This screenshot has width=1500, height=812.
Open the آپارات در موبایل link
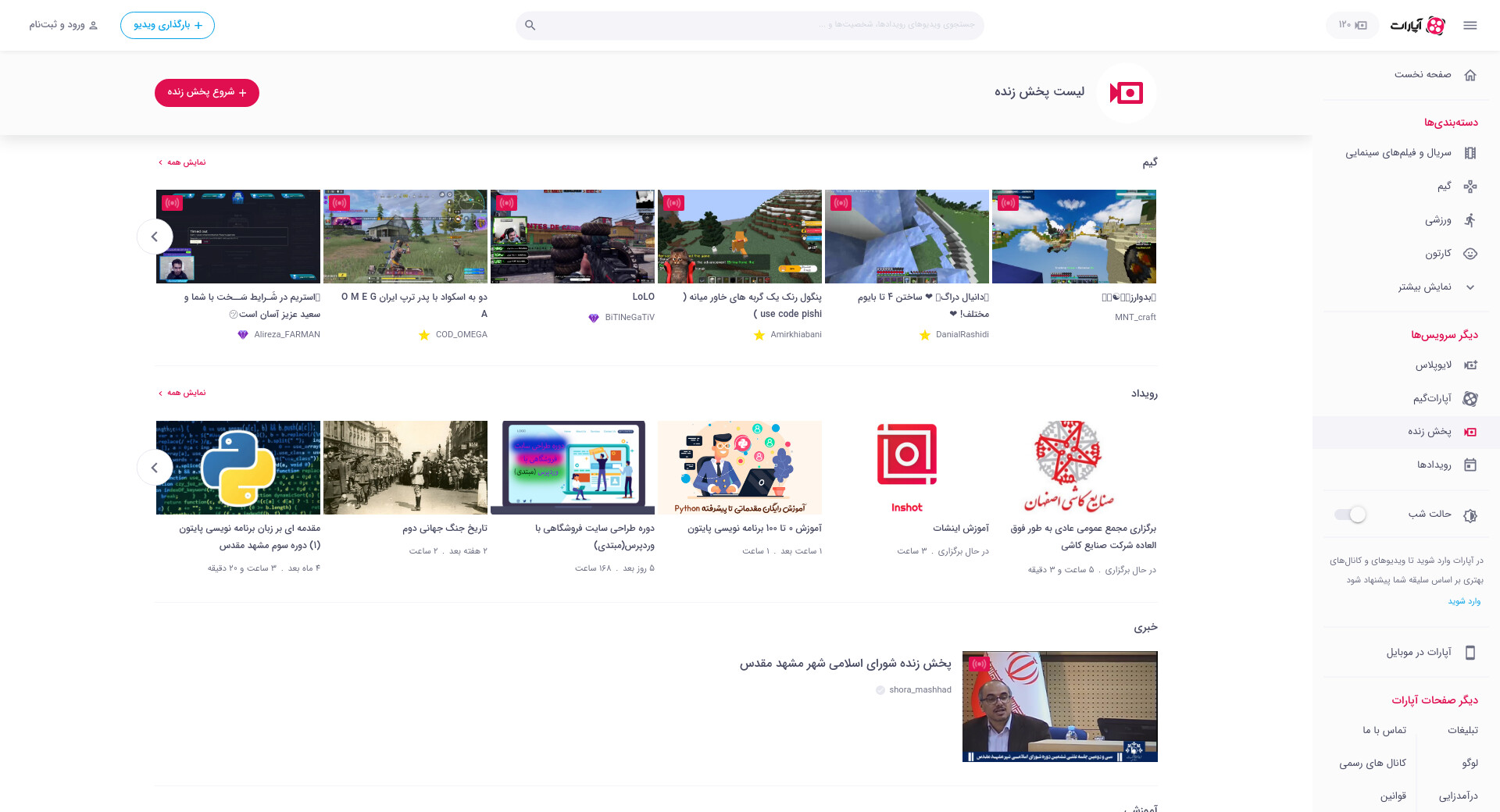click(x=1406, y=652)
